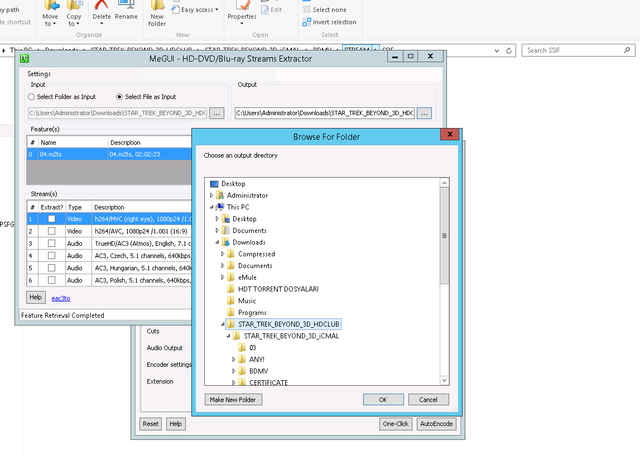Check Extract for stream 1 right-eye video
Screen dimensions: 640x458
click(51, 219)
